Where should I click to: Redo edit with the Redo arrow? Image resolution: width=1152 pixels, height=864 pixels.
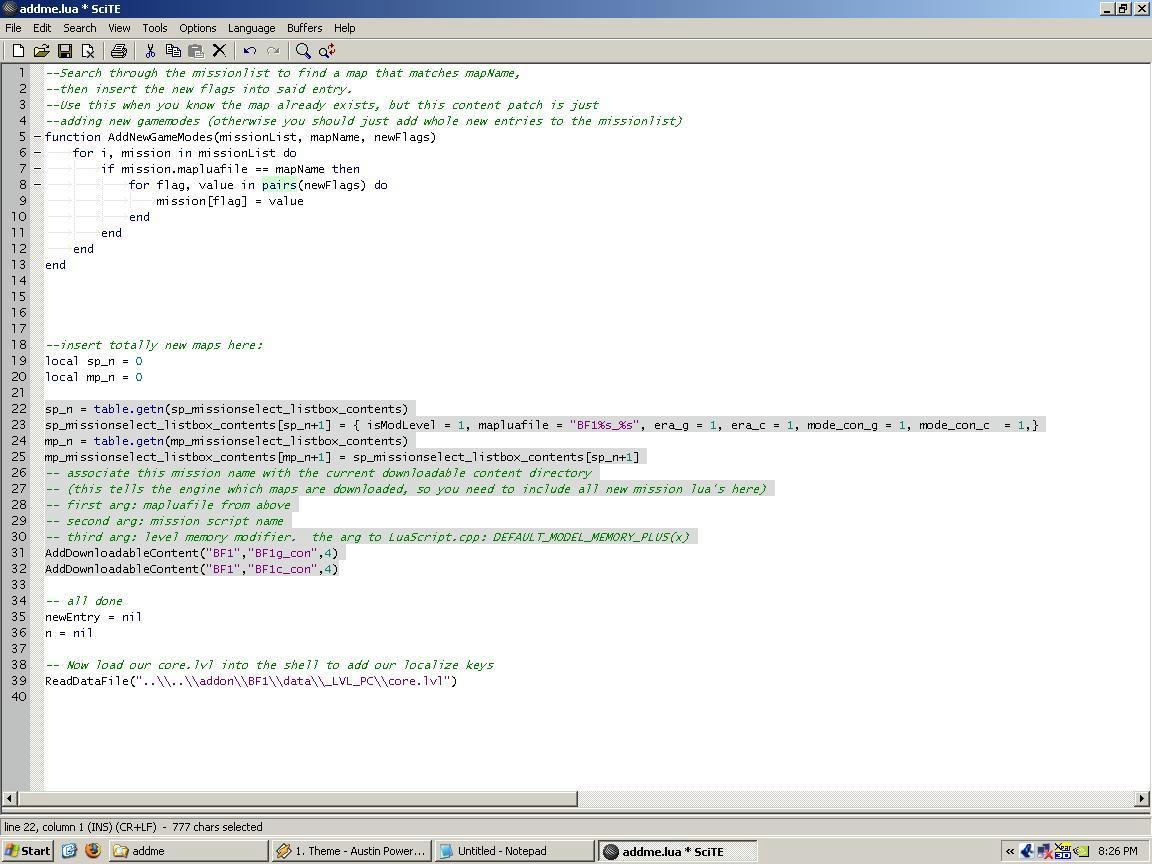273,51
